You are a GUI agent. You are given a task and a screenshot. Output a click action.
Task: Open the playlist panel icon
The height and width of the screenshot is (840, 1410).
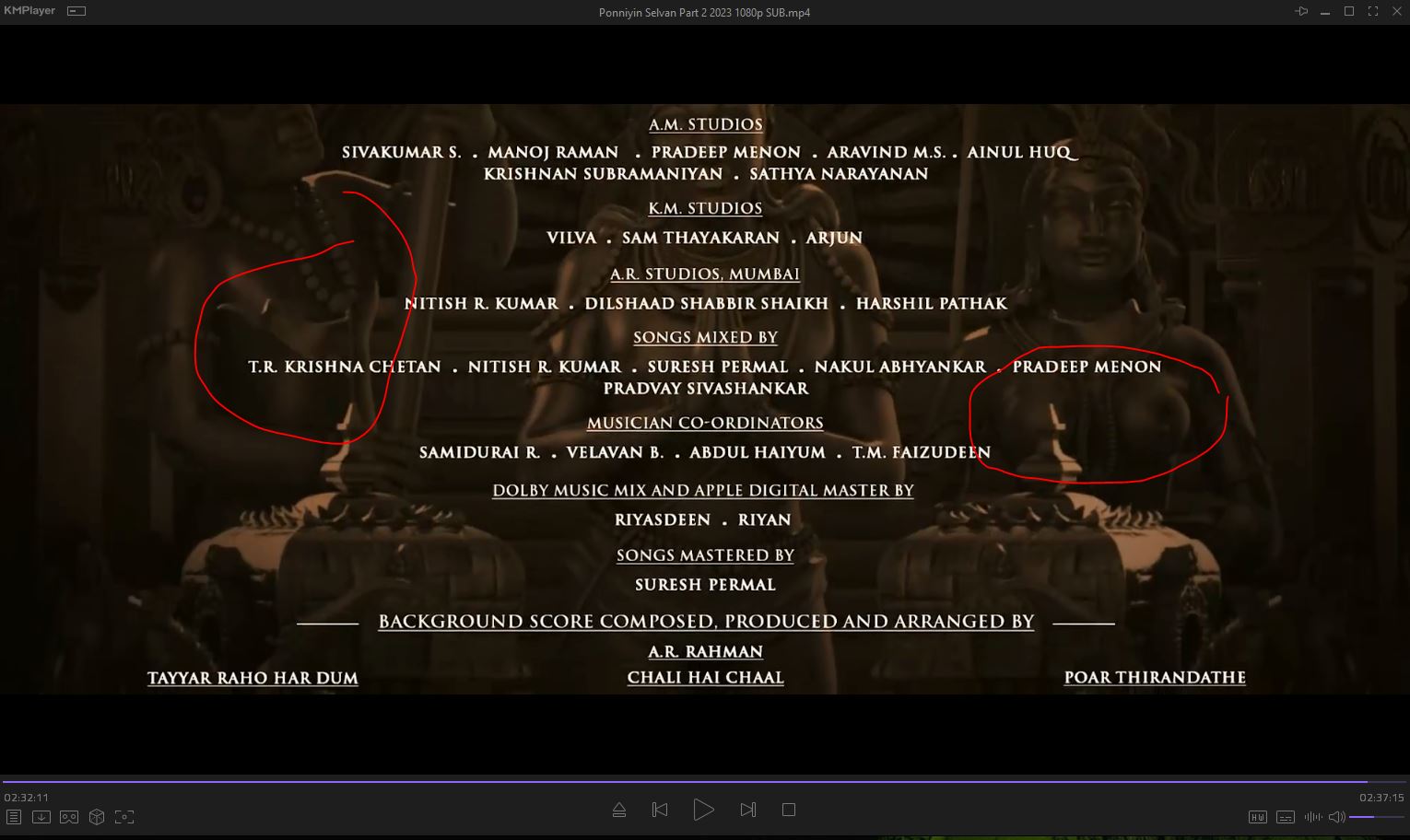[14, 817]
